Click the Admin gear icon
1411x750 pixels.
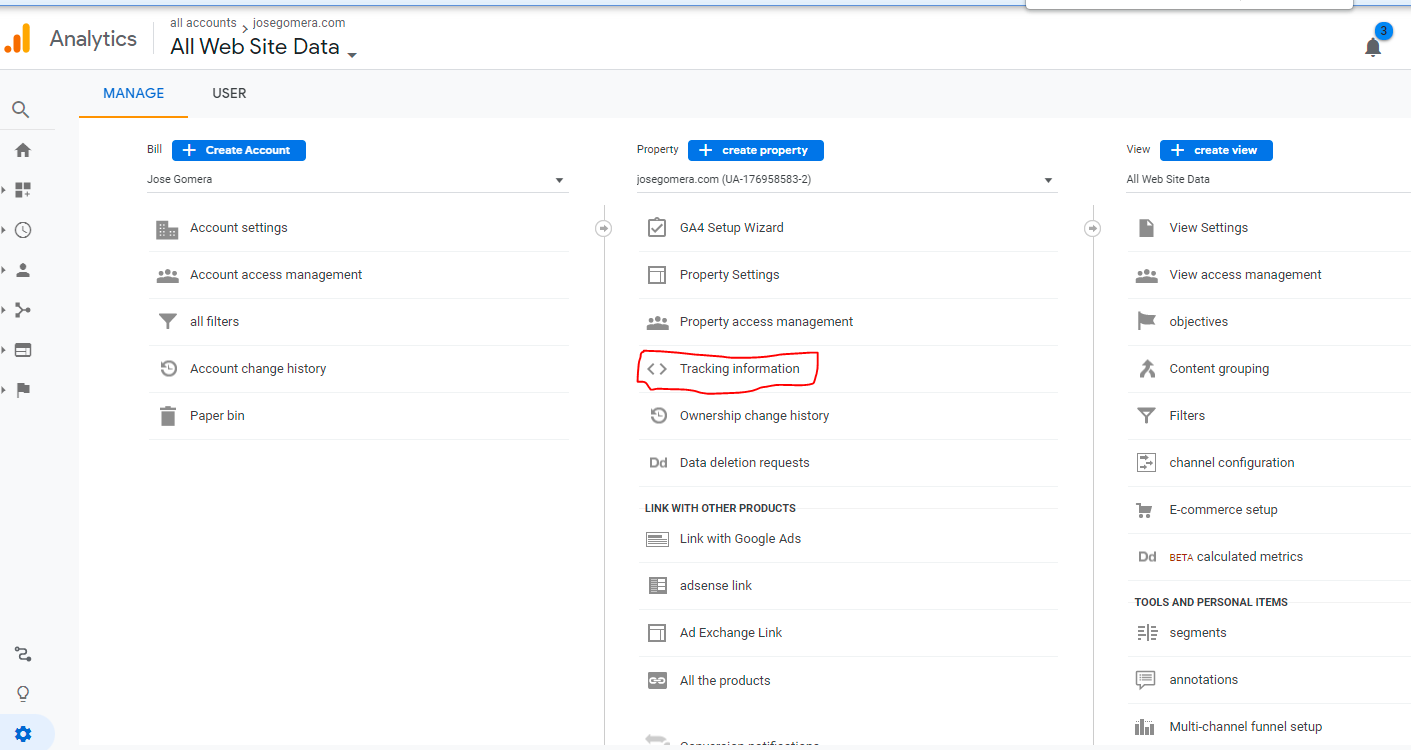tap(22, 734)
